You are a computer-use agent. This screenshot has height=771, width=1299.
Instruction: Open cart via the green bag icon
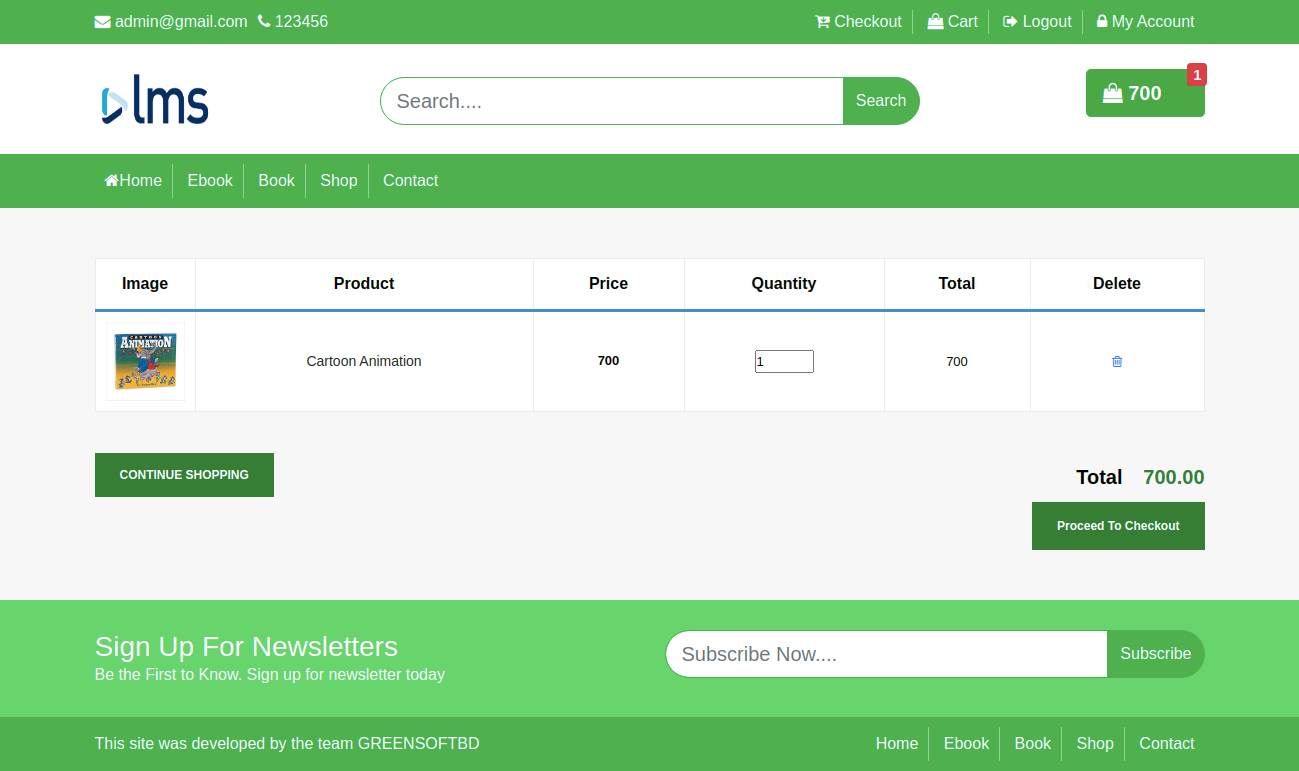click(1112, 92)
